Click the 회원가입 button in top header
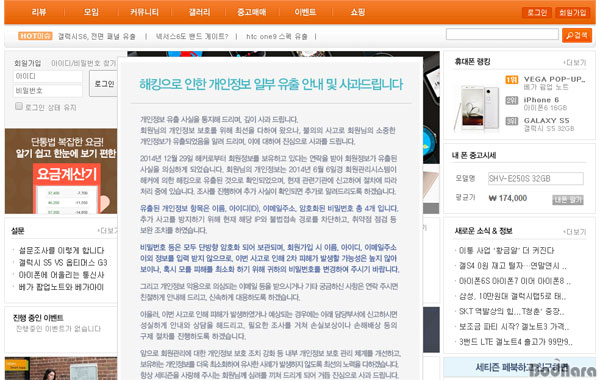Image resolution: width=600 pixels, height=380 pixels. 572,13
